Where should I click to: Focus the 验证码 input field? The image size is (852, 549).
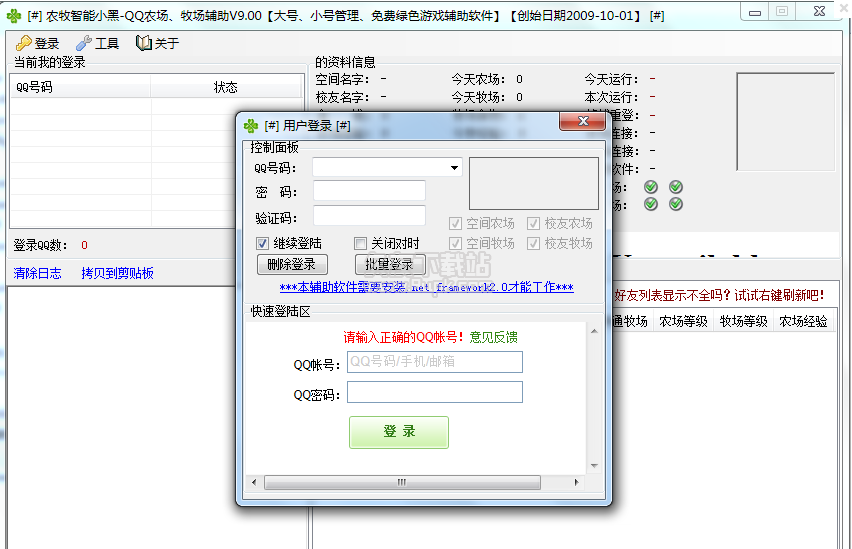369,216
